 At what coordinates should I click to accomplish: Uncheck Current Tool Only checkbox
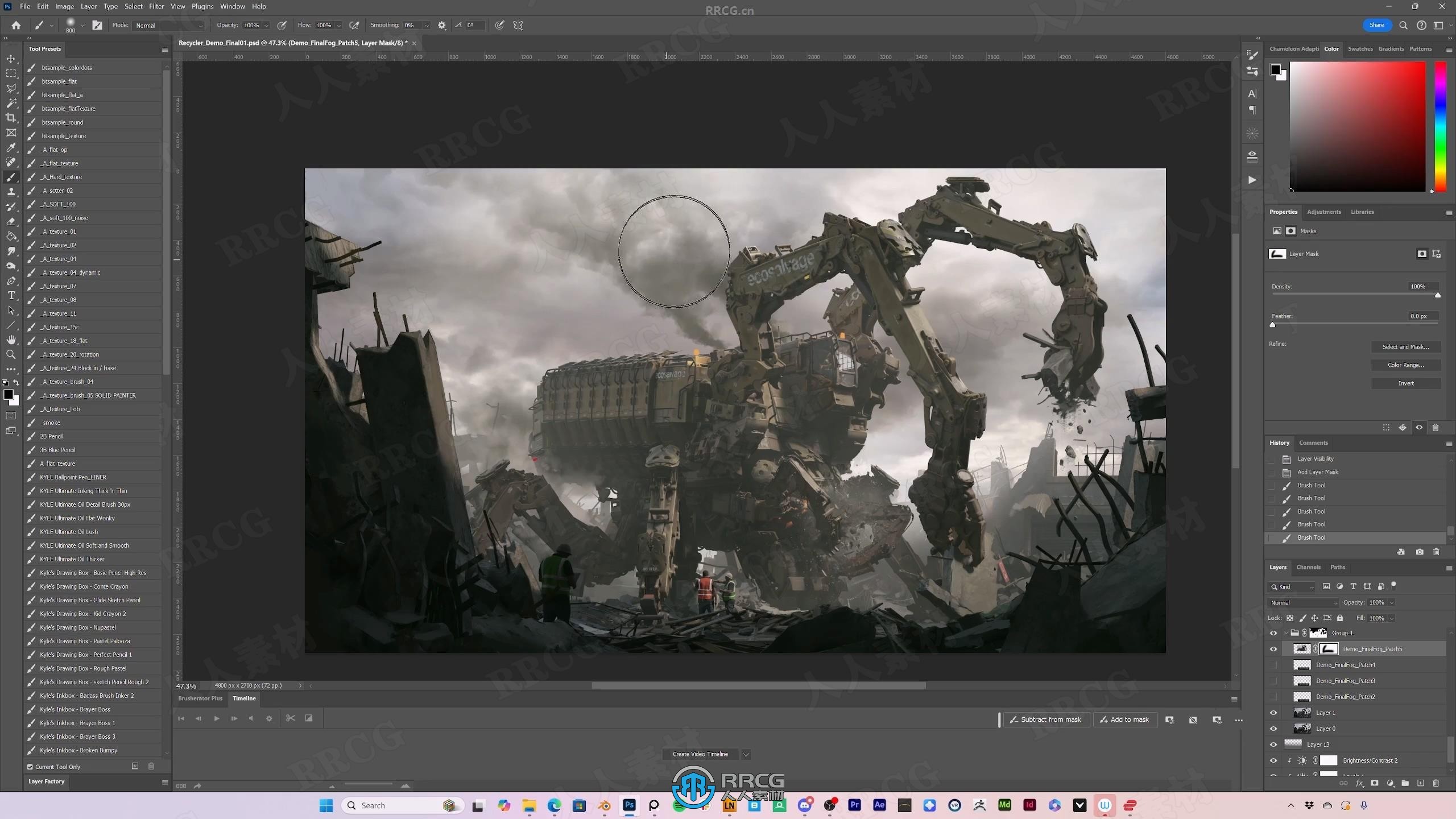(30, 767)
